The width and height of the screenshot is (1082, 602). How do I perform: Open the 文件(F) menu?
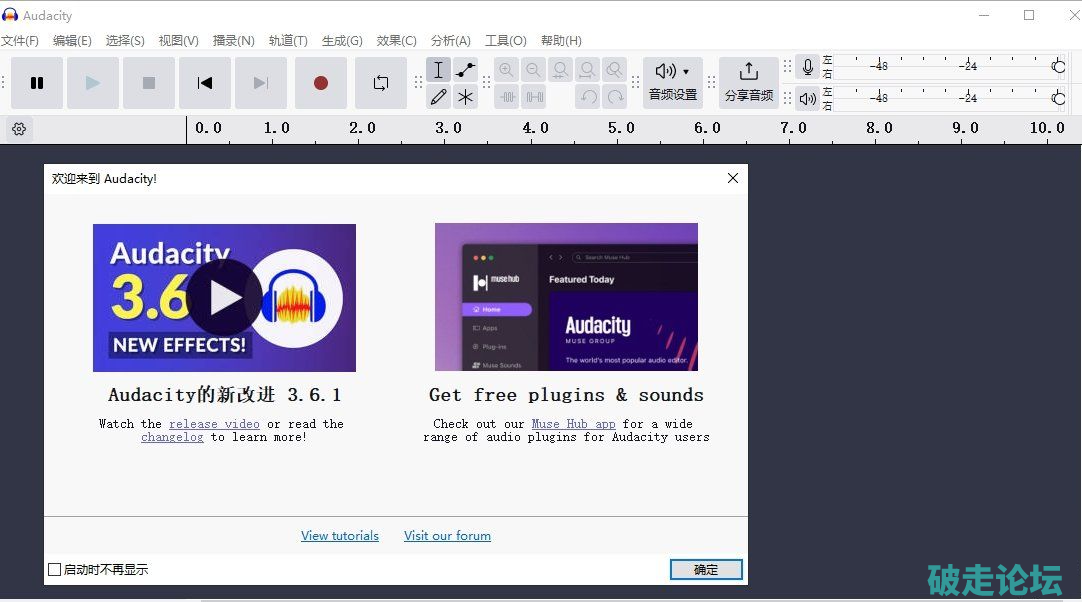pos(20,41)
